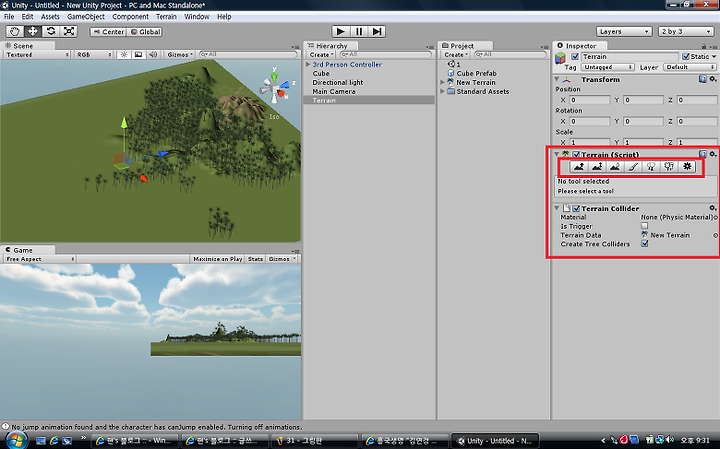Click the Position X field
This screenshot has width=720, height=449.
pyautogui.click(x=590, y=100)
